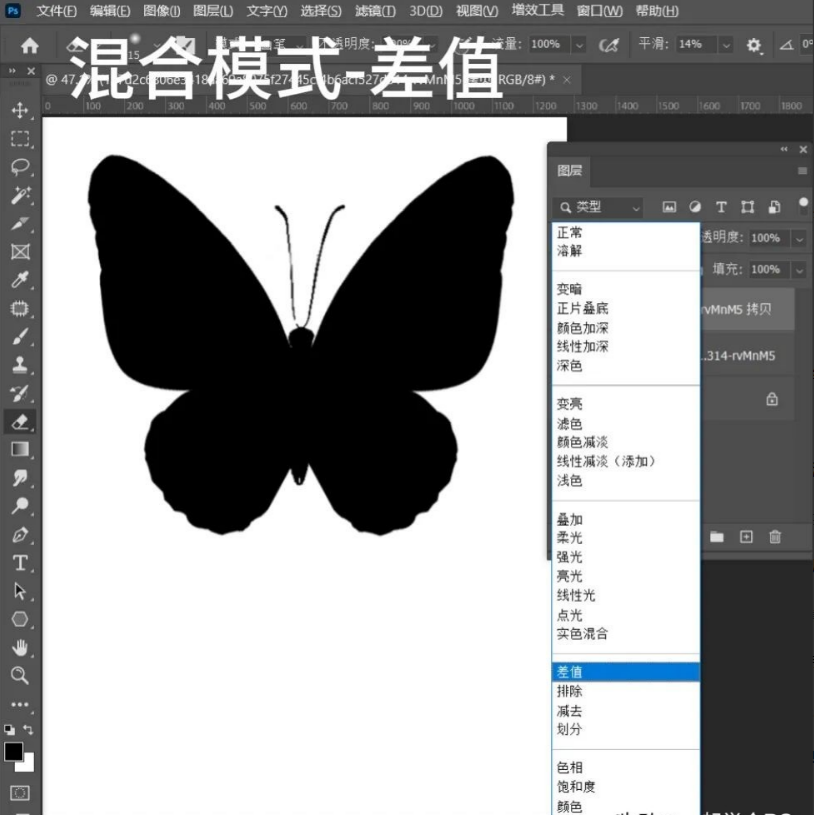Open the Layers panel menu
Viewport: 814px width, 815px height.
pos(802,171)
